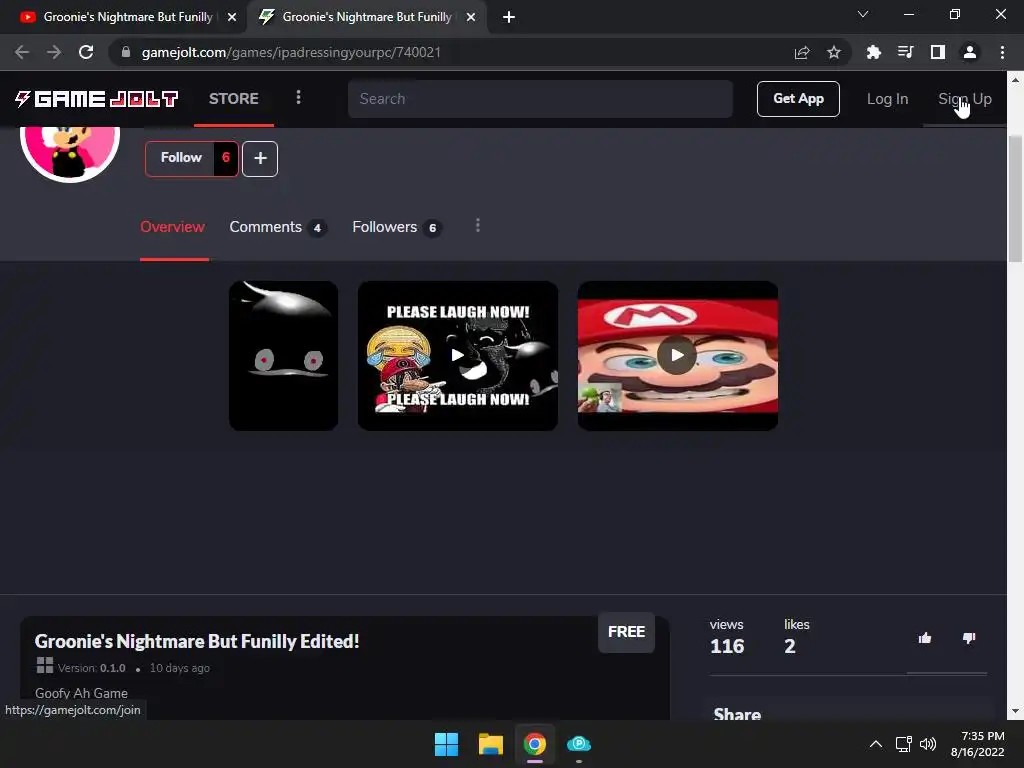Open the media control icon in the toolbar

[x=905, y=52]
